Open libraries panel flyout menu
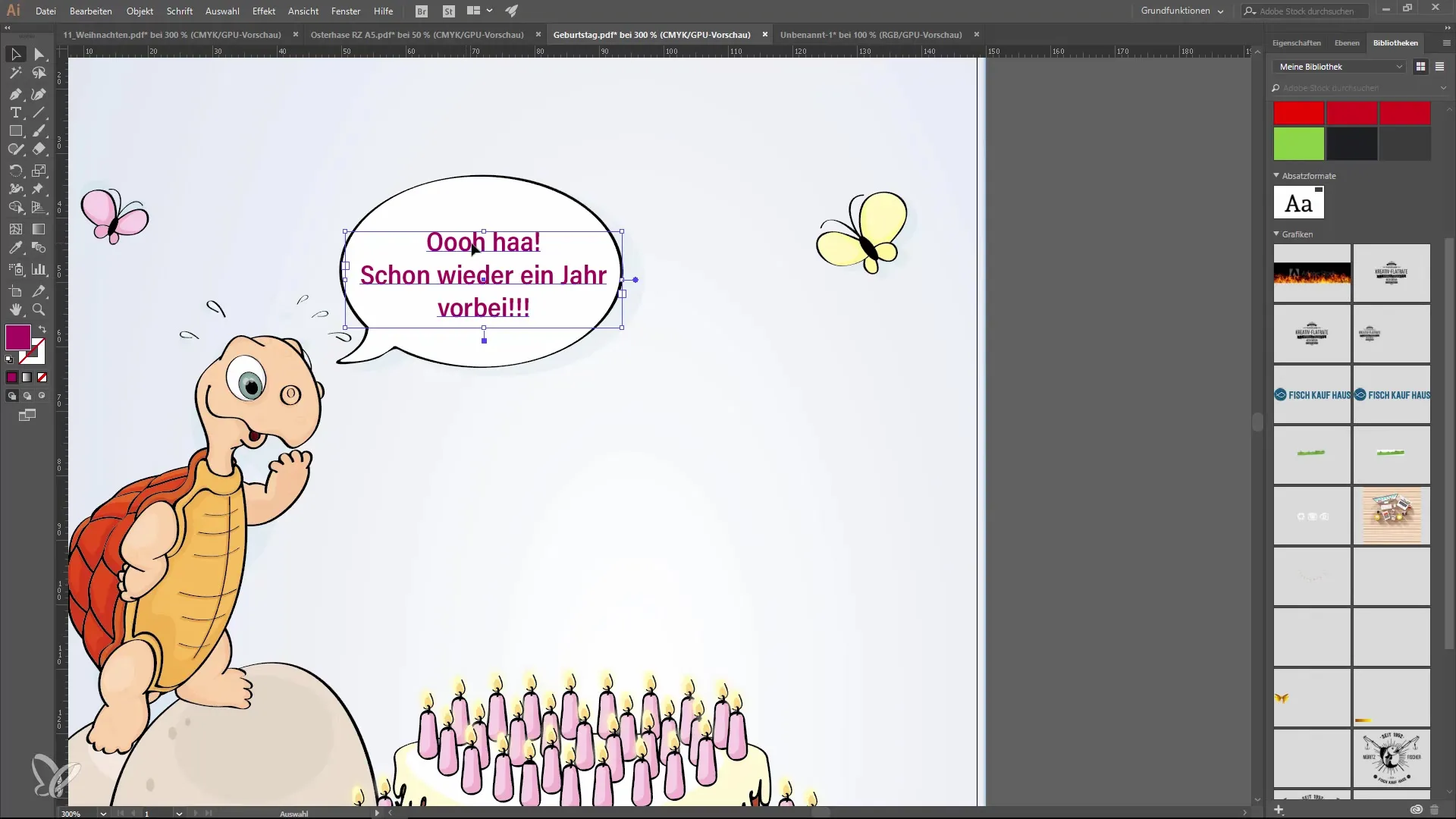This screenshot has width=1456, height=819. coord(1446,43)
